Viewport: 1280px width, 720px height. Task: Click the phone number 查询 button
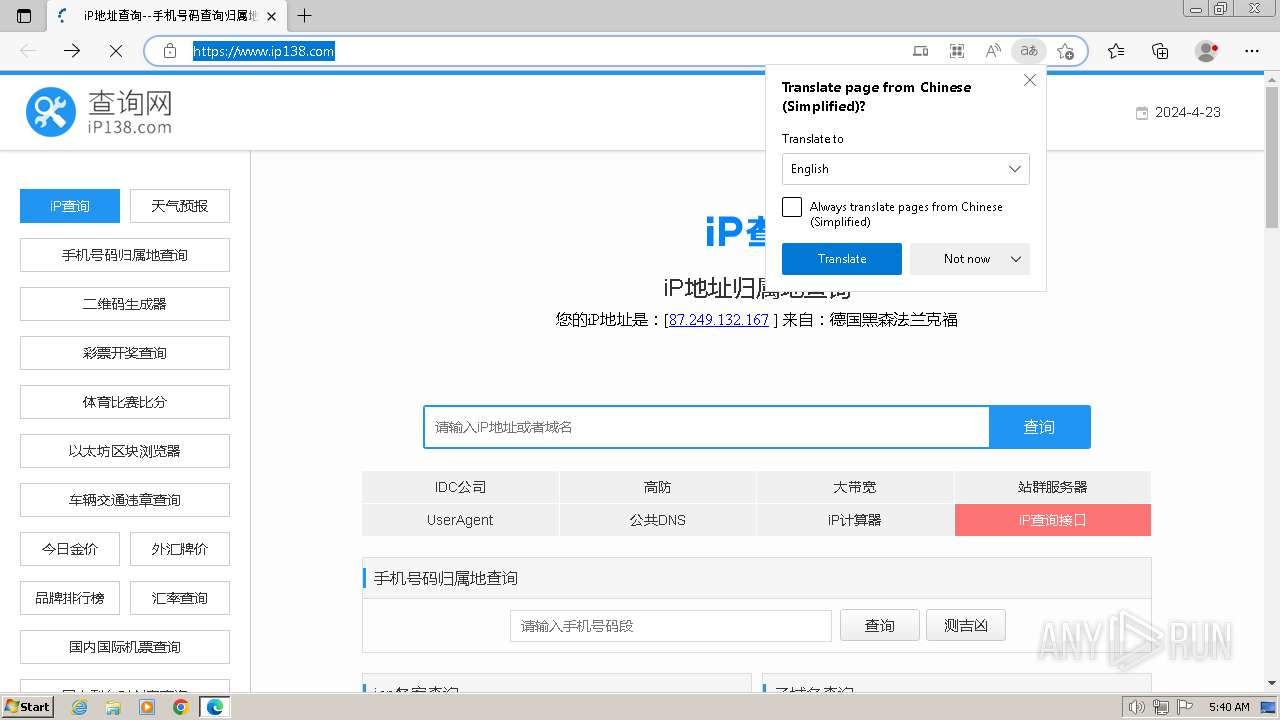pyautogui.click(x=880, y=626)
